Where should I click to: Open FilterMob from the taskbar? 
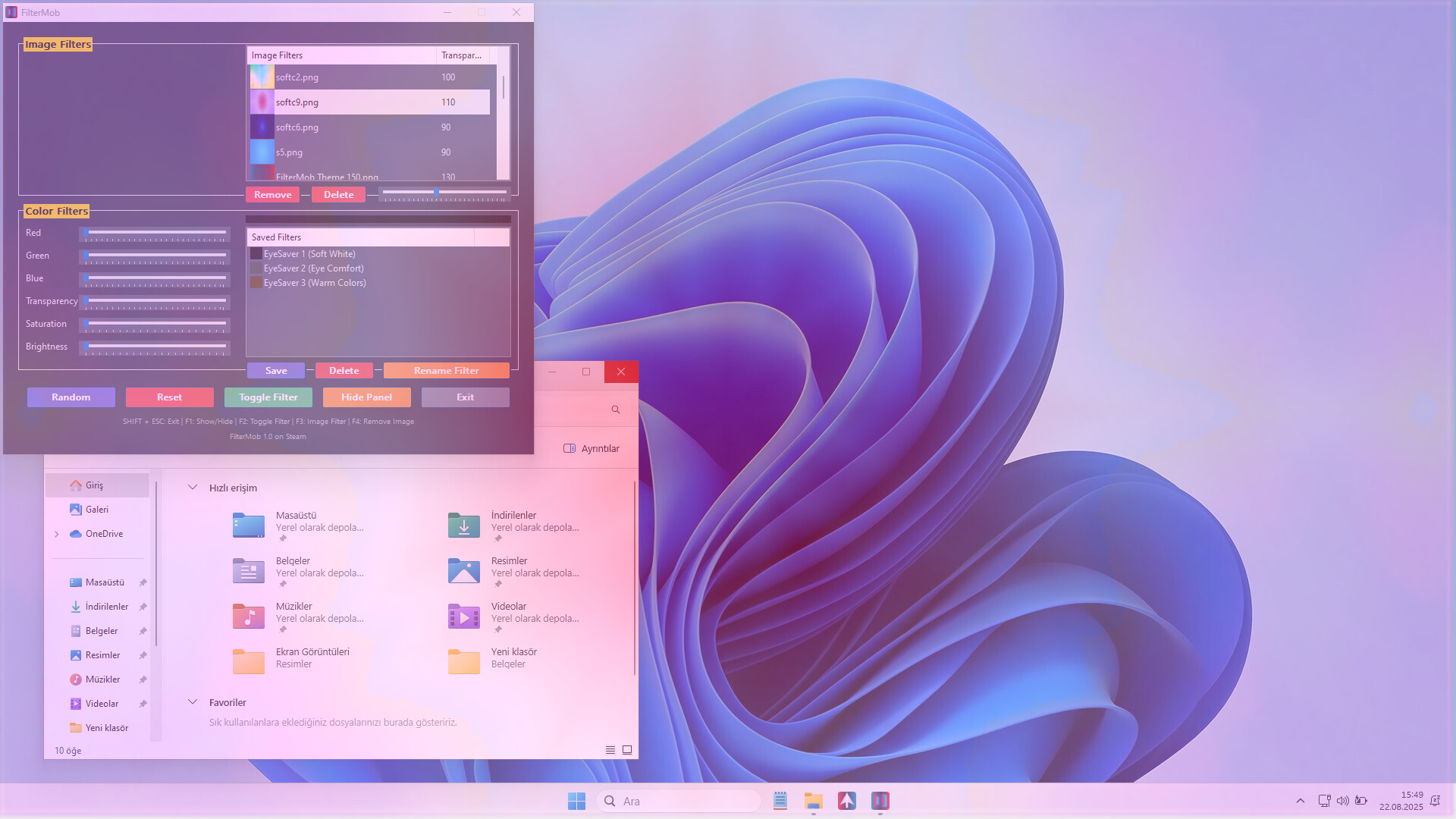(x=880, y=800)
